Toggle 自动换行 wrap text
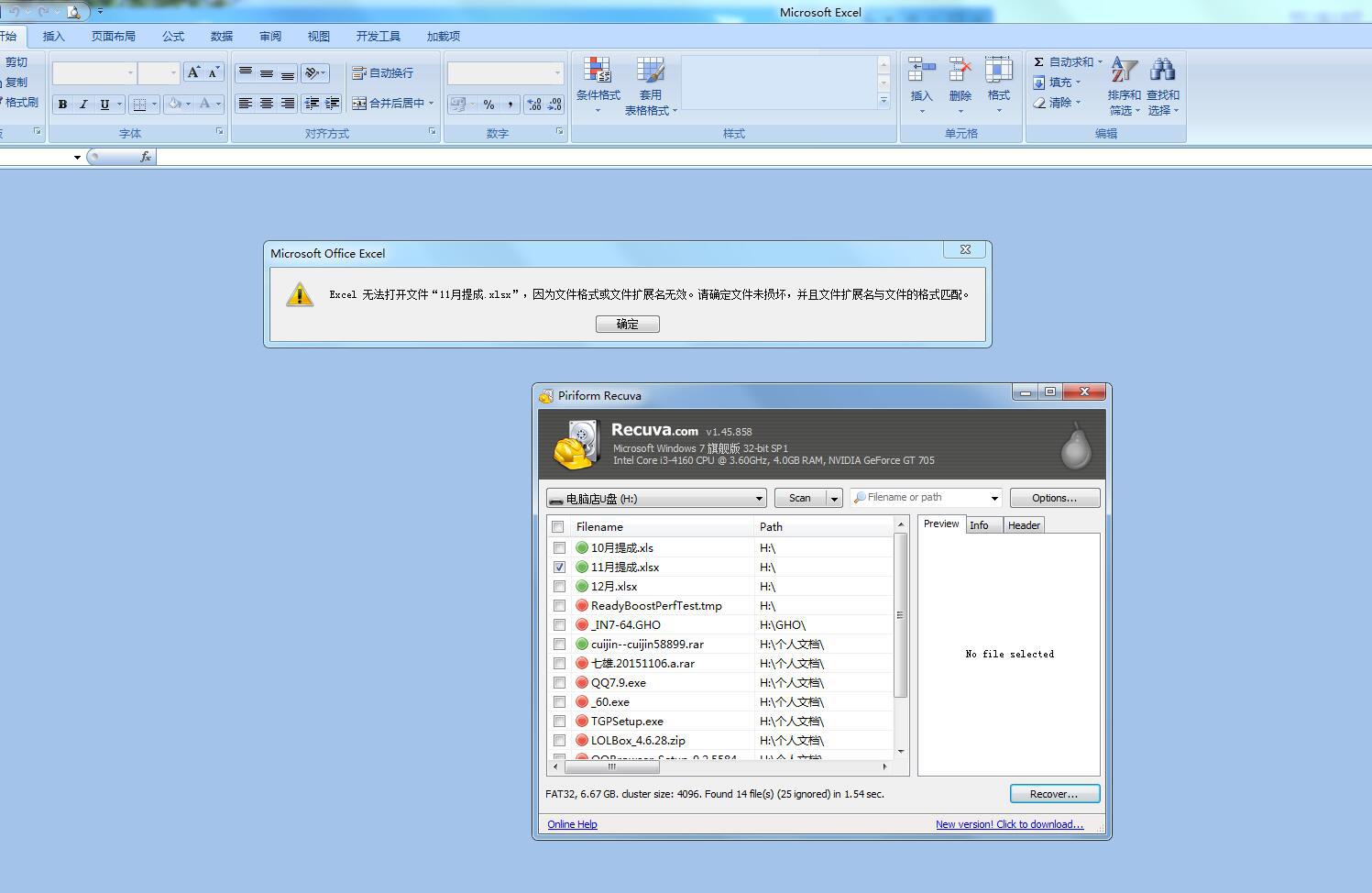The width and height of the screenshot is (1372, 893). 383,72
